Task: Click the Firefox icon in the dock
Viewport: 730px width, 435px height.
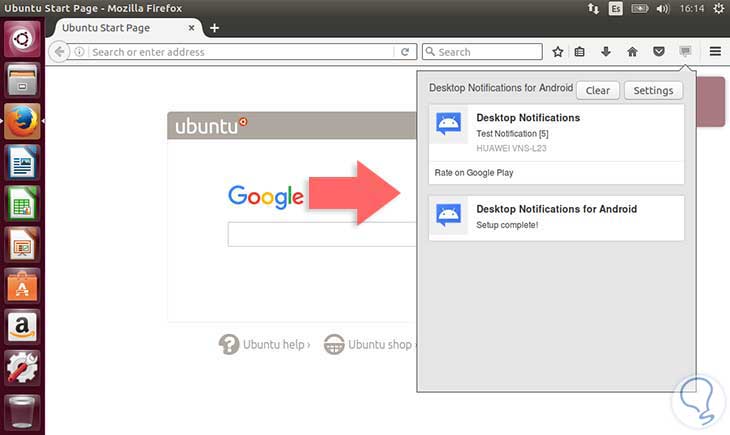Action: click(22, 121)
